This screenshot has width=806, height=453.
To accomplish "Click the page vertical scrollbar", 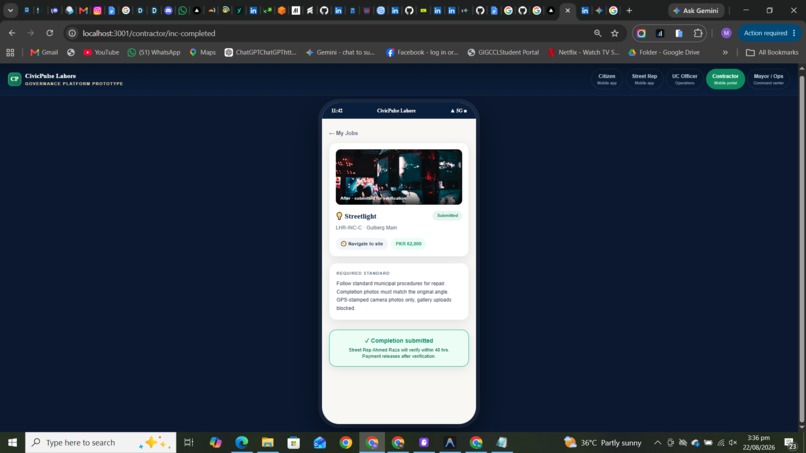I will click(801, 249).
